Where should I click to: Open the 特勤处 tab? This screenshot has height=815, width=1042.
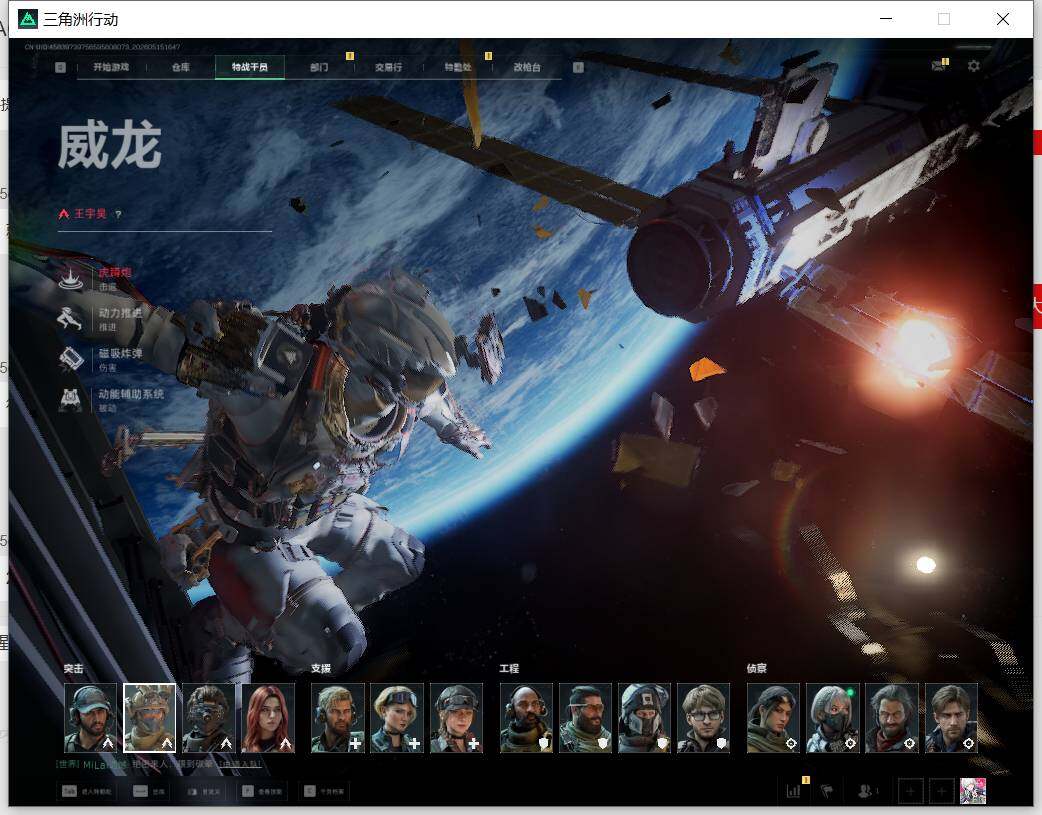click(458, 67)
